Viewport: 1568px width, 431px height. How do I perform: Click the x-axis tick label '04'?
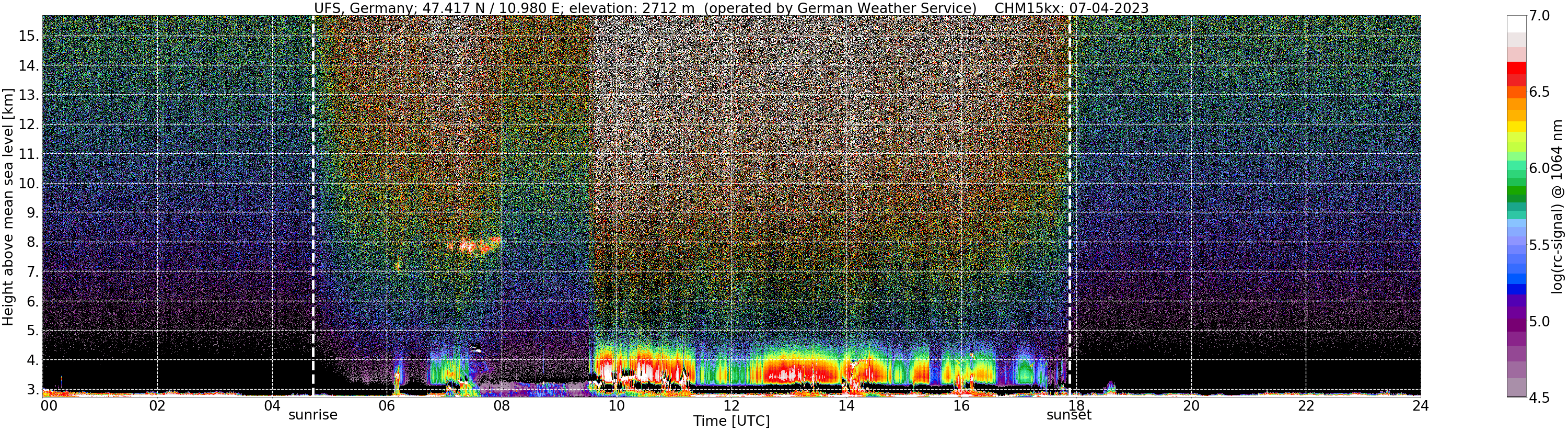[272, 405]
